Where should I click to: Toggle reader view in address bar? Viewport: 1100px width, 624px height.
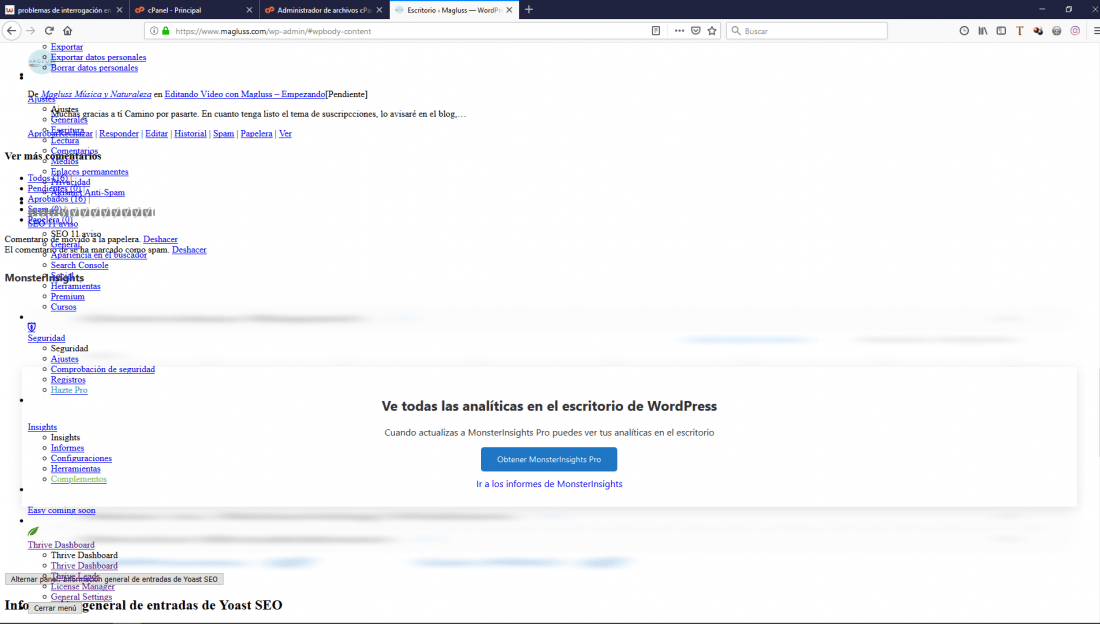[656, 31]
